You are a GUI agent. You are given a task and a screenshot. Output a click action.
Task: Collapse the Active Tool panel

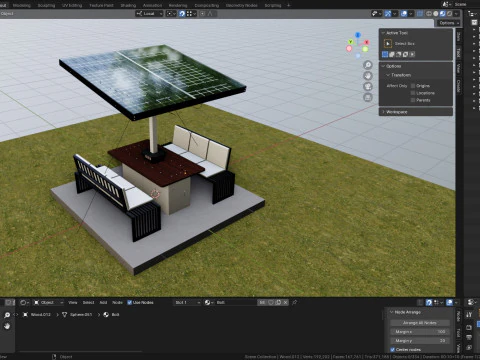coord(383,33)
